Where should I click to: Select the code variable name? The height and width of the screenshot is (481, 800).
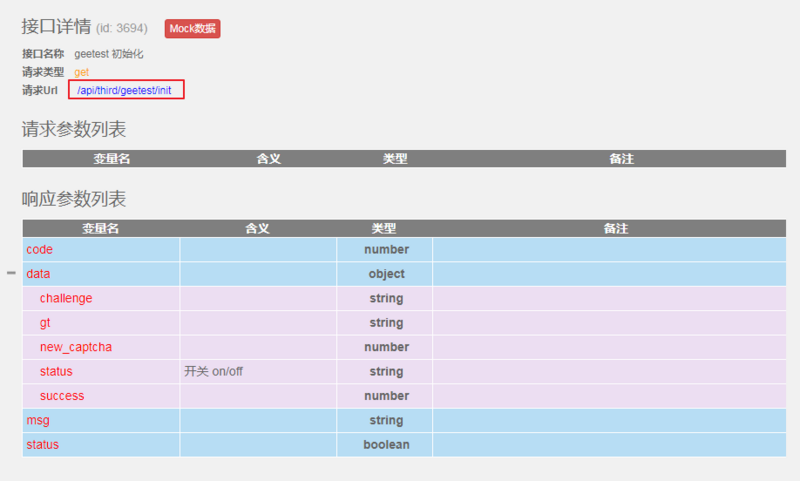(x=40, y=249)
